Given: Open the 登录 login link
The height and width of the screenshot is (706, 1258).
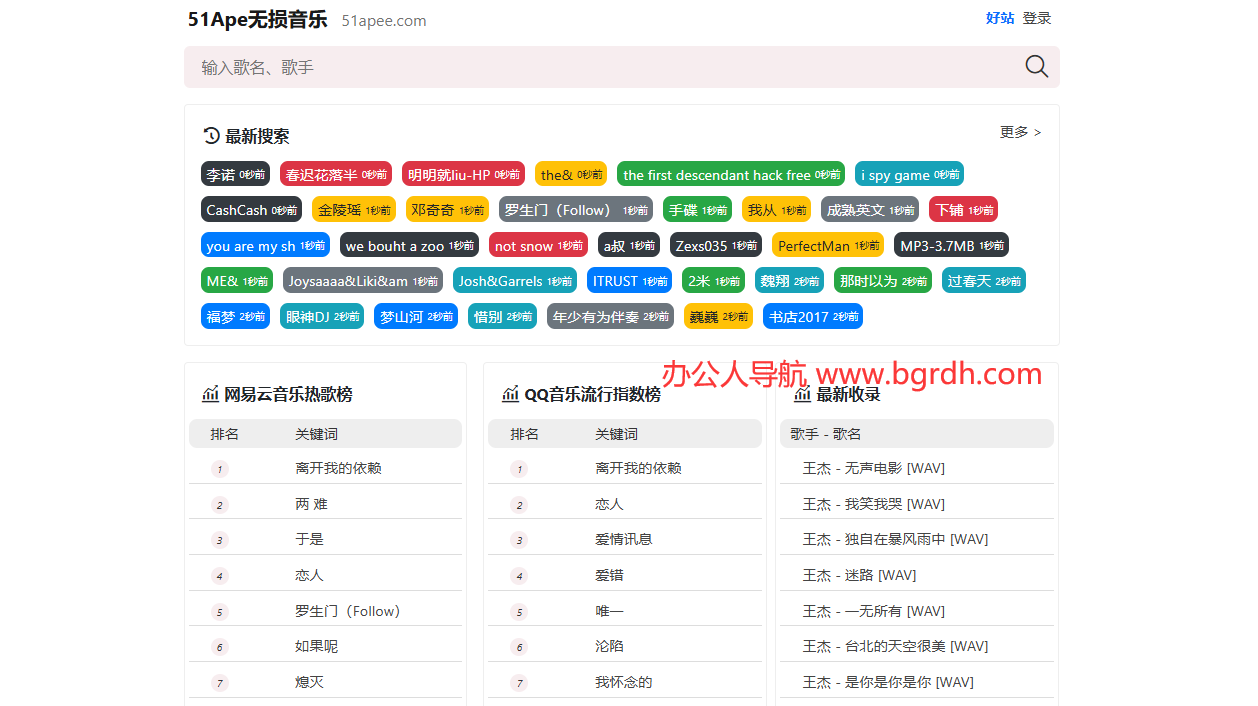Looking at the screenshot, I should click(1037, 18).
